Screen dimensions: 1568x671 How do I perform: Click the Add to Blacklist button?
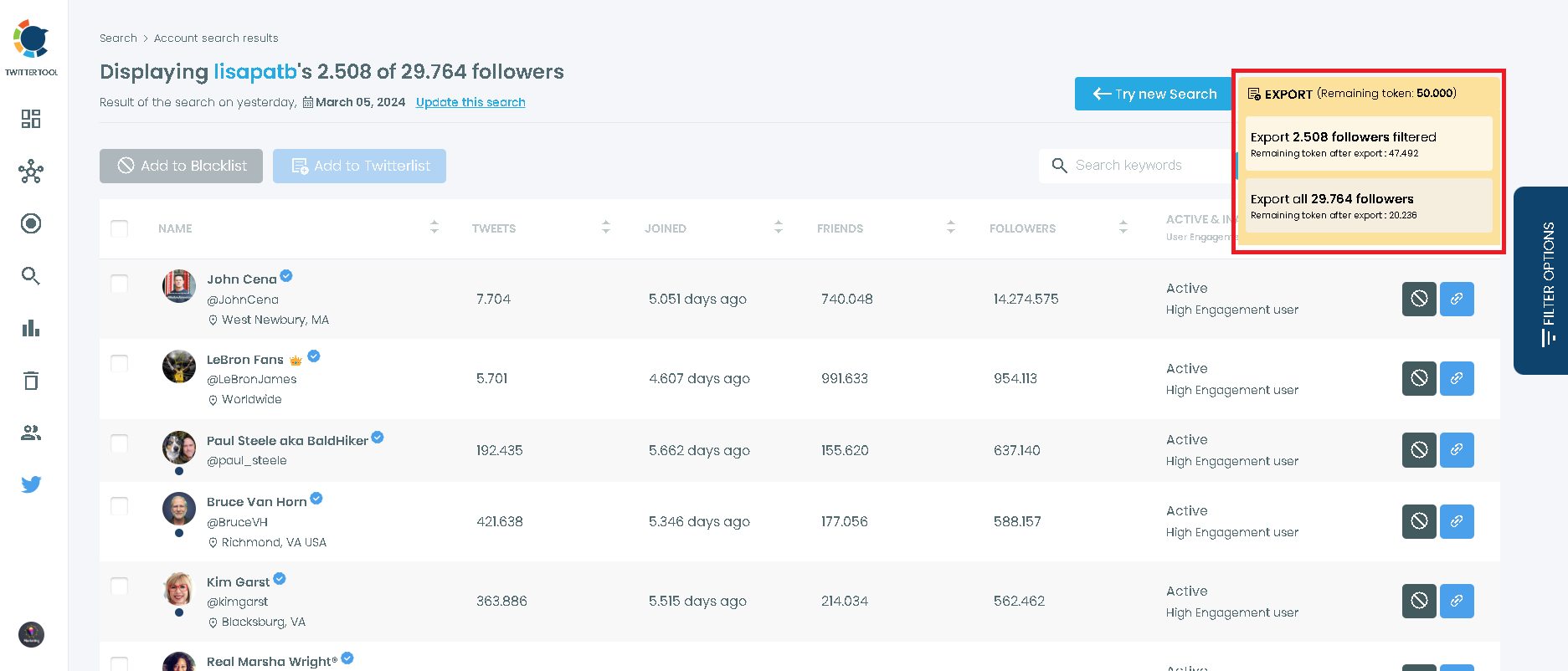pyautogui.click(x=181, y=166)
